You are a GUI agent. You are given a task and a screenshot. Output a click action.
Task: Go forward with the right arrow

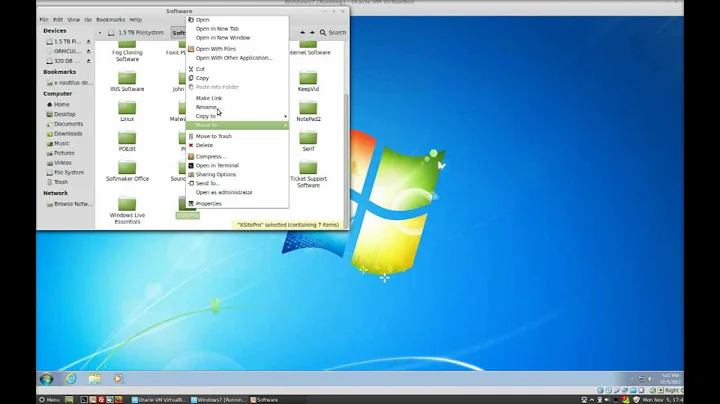click(312, 33)
